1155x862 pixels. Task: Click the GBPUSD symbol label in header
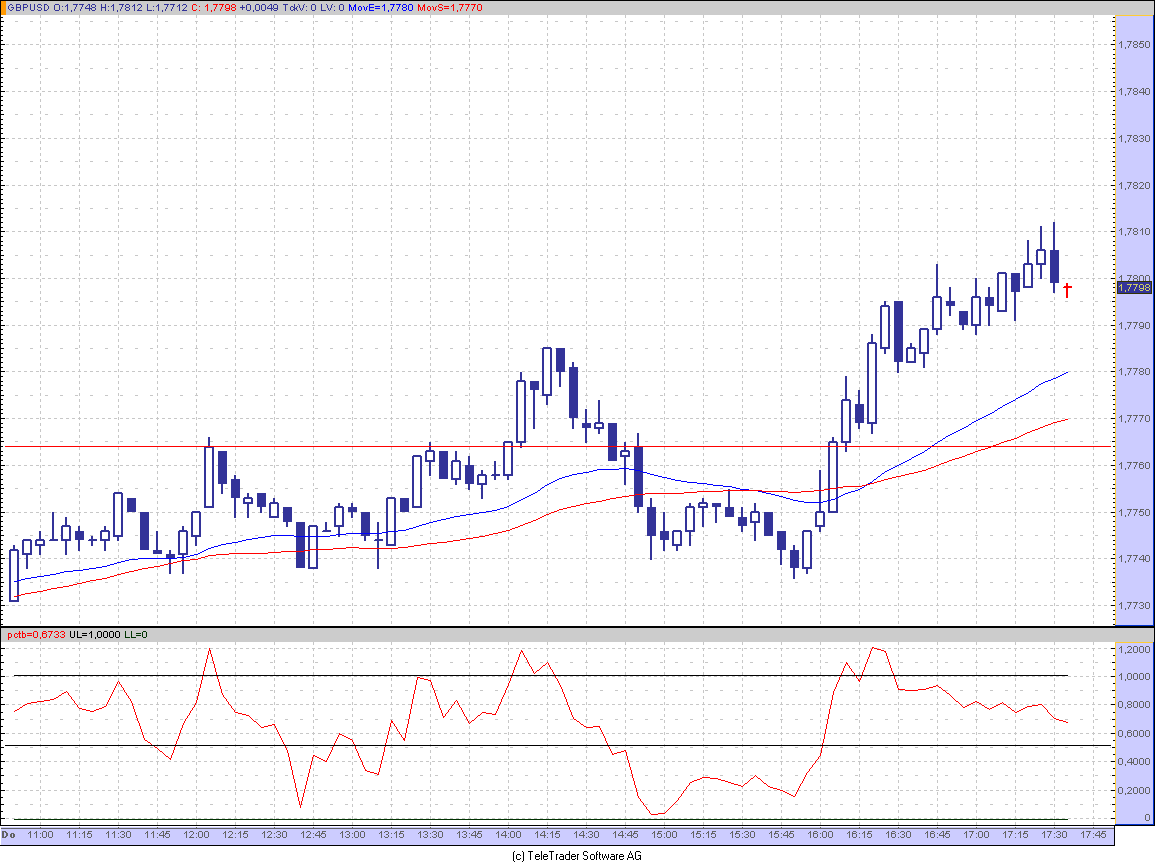26,8
